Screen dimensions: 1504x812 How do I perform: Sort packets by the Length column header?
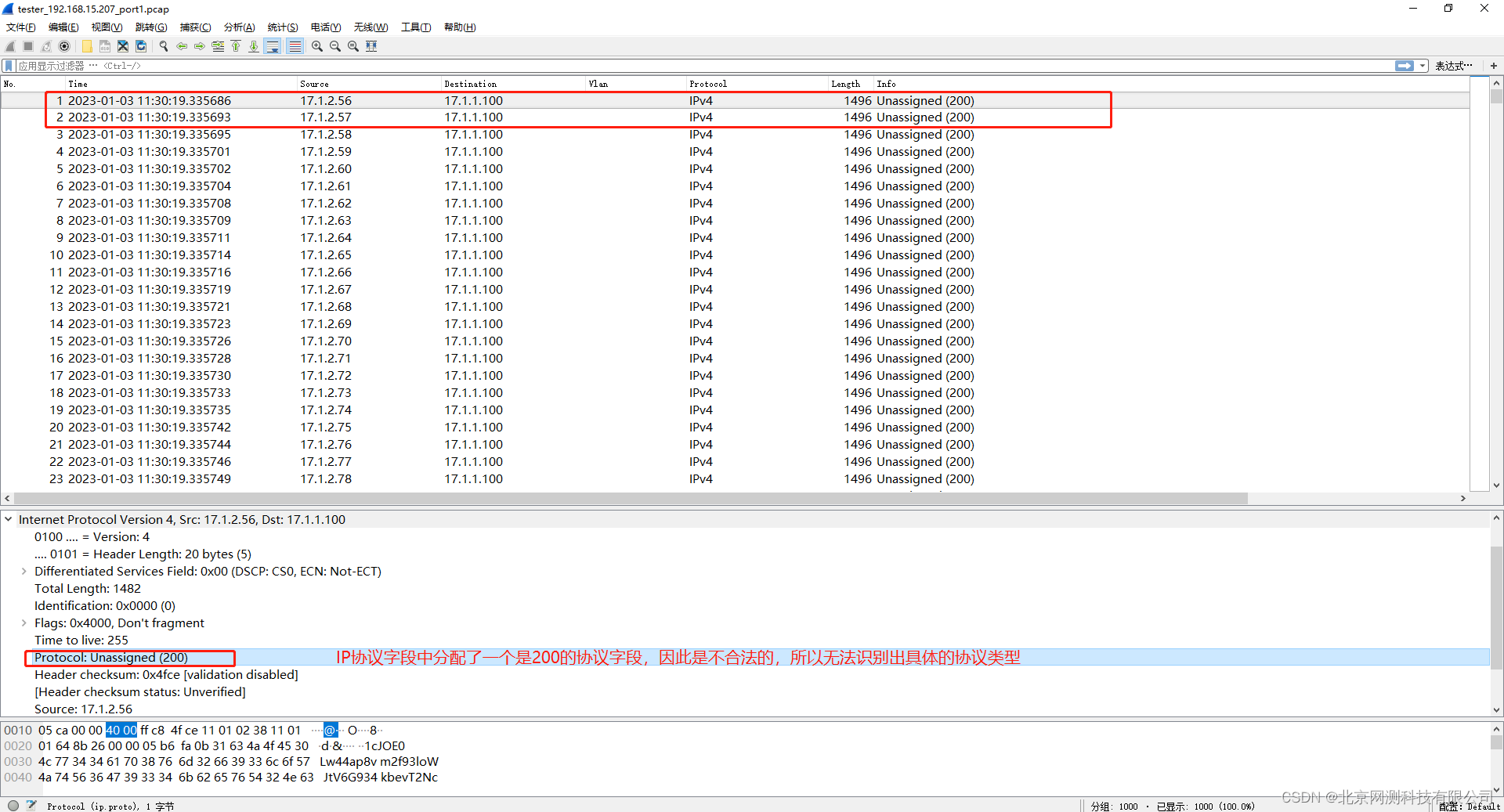[851, 84]
